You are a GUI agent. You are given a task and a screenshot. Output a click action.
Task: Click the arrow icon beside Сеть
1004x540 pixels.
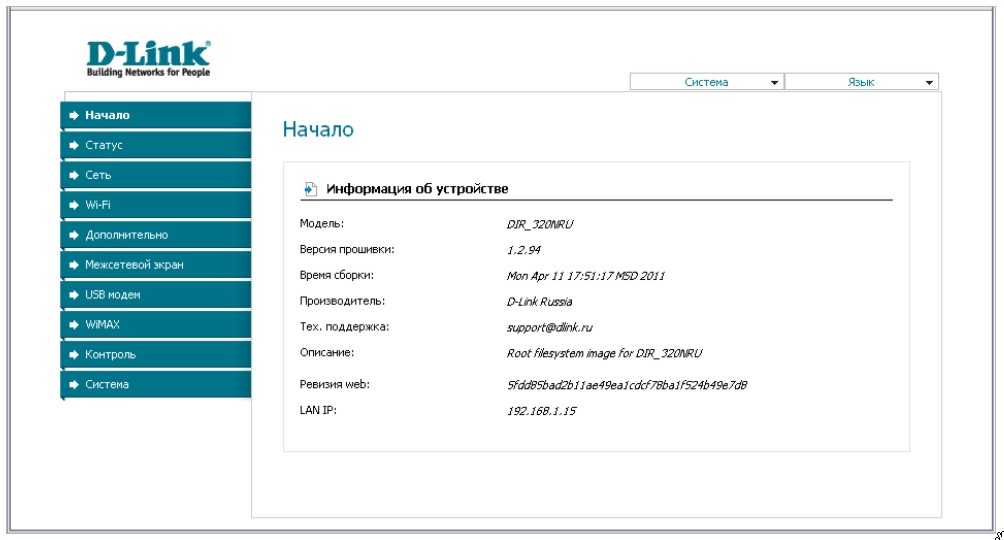click(x=74, y=175)
